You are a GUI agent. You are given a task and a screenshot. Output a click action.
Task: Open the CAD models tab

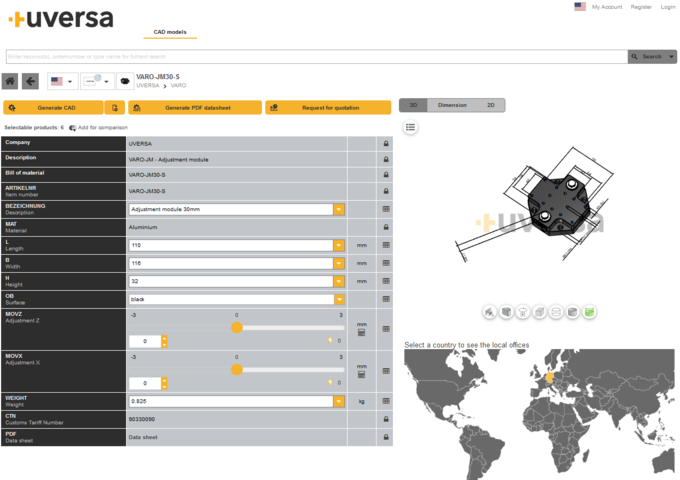pos(170,32)
